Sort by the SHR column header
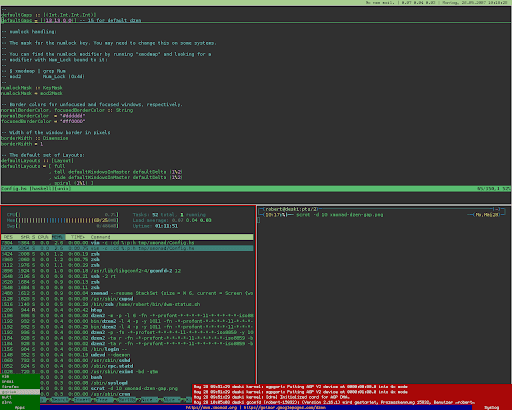This screenshot has width=512, height=410. (x=25, y=237)
